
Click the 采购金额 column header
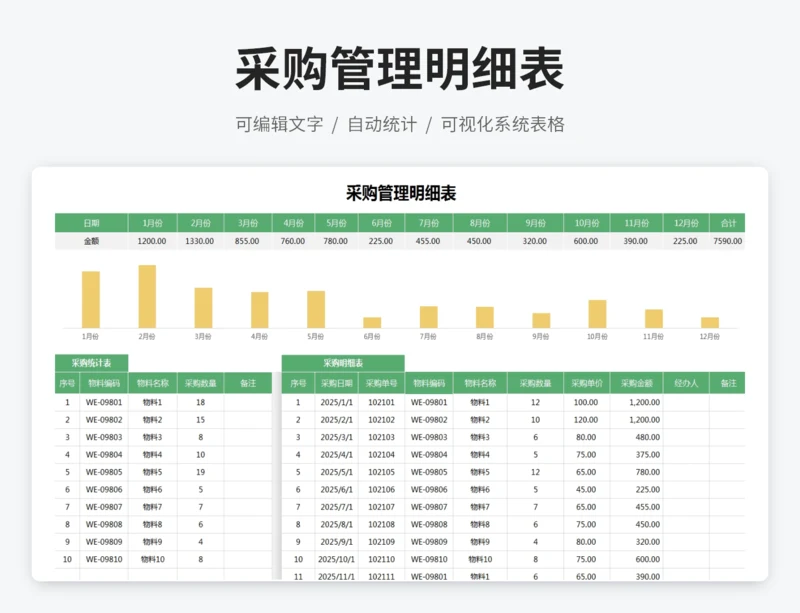pos(636,383)
